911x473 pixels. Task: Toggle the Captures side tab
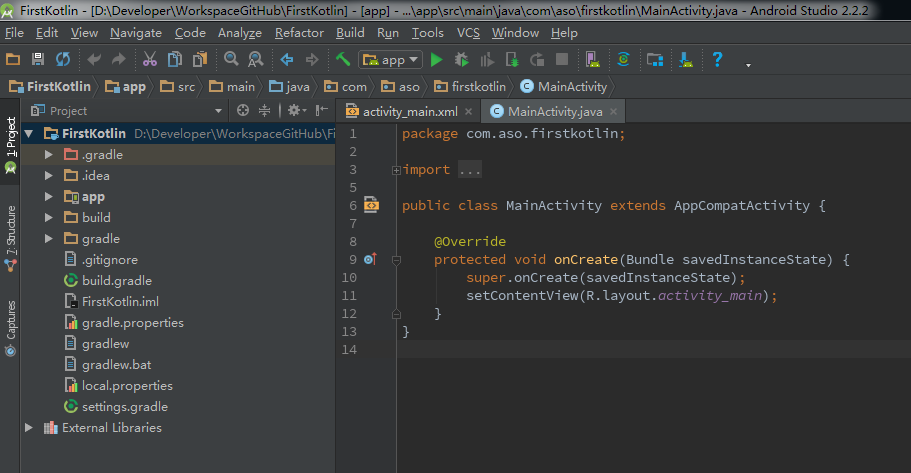[x=10, y=327]
